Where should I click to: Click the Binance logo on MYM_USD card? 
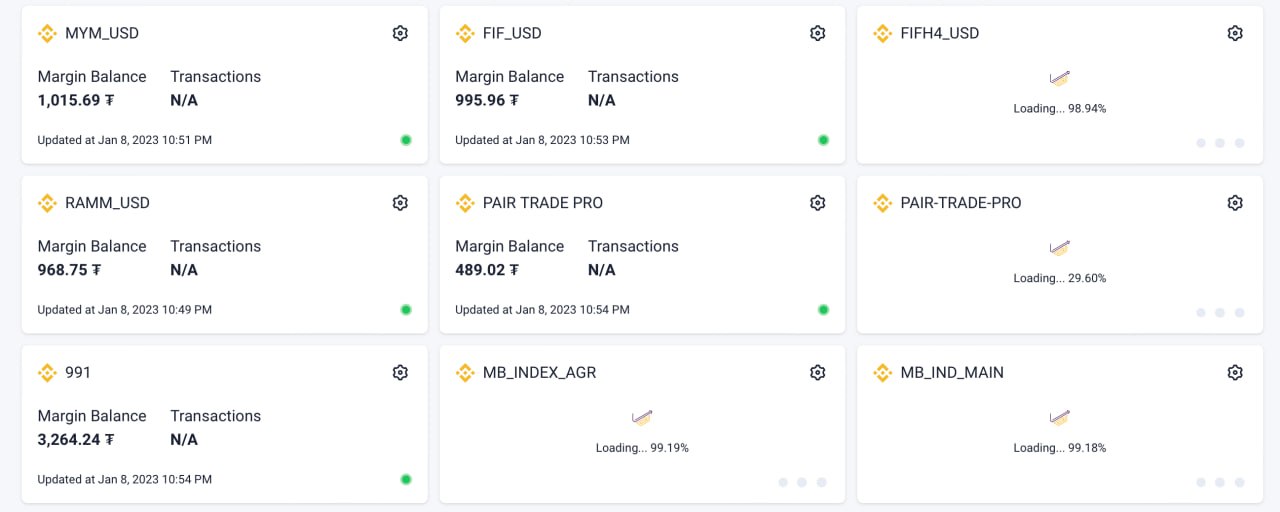click(x=47, y=33)
